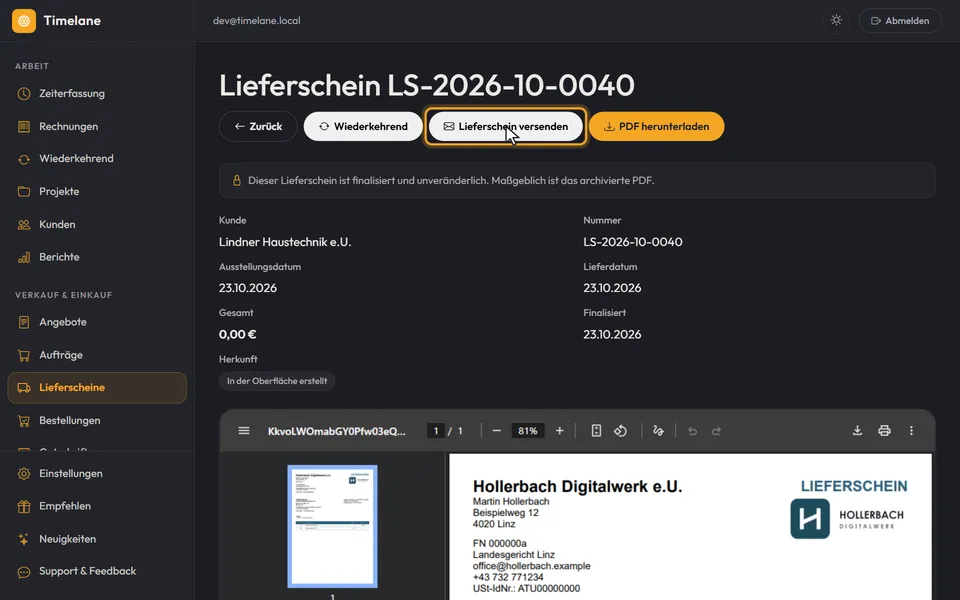Open Projekte in the sidebar
The width and height of the screenshot is (960, 600).
97,192
